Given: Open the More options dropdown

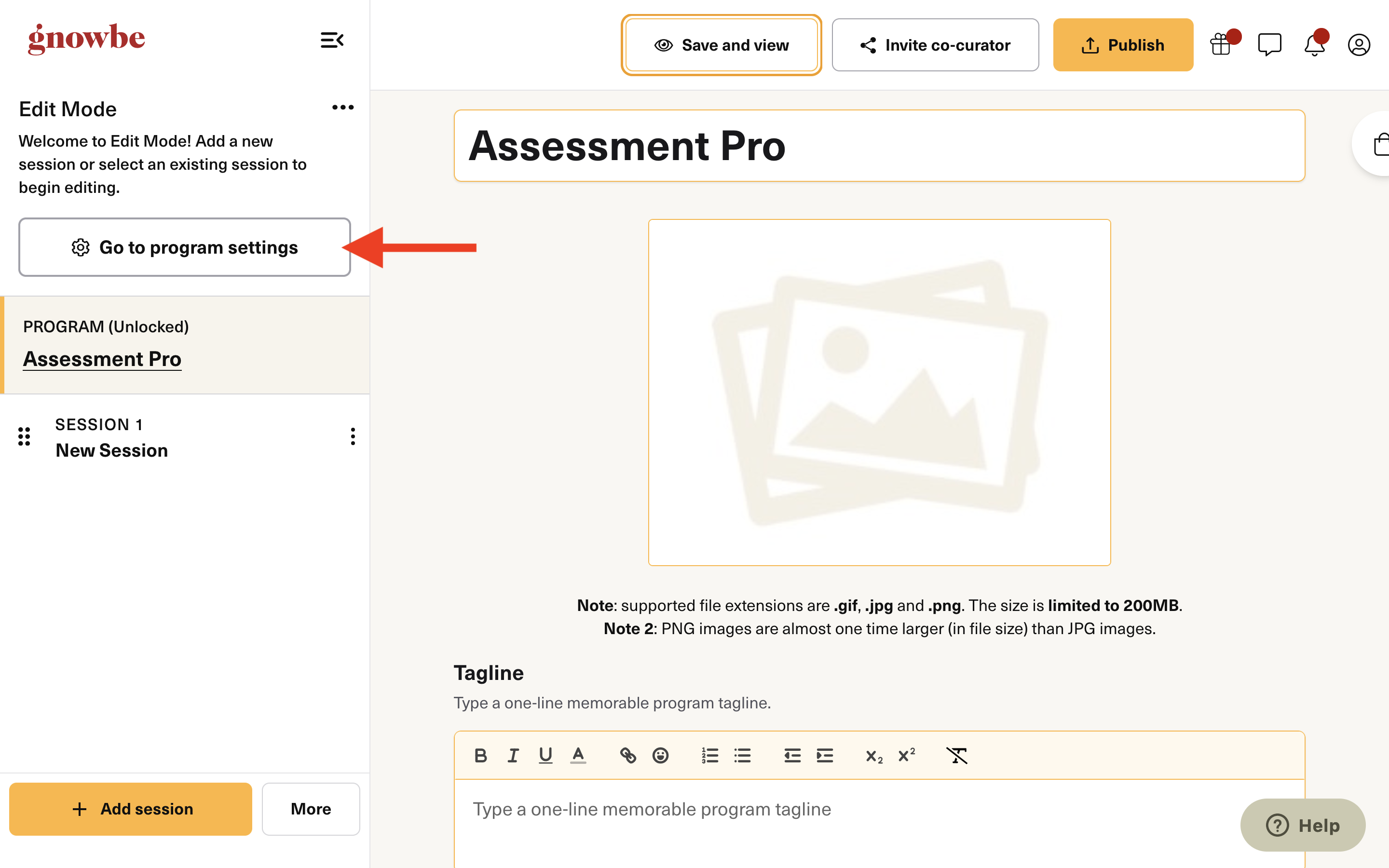Looking at the screenshot, I should 311,809.
